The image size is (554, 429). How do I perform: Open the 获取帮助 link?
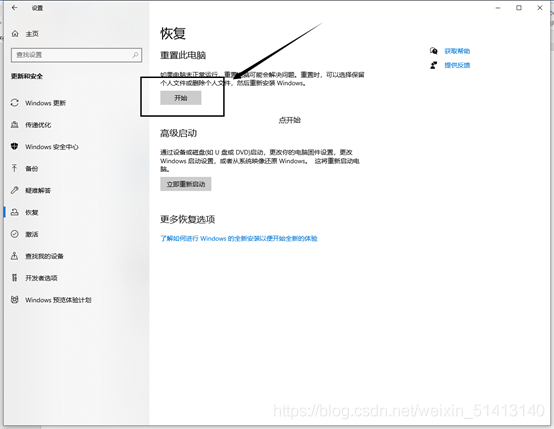[457, 51]
